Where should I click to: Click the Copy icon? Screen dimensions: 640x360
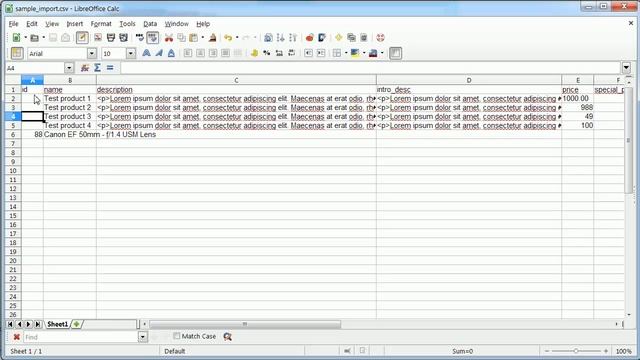click(181, 38)
